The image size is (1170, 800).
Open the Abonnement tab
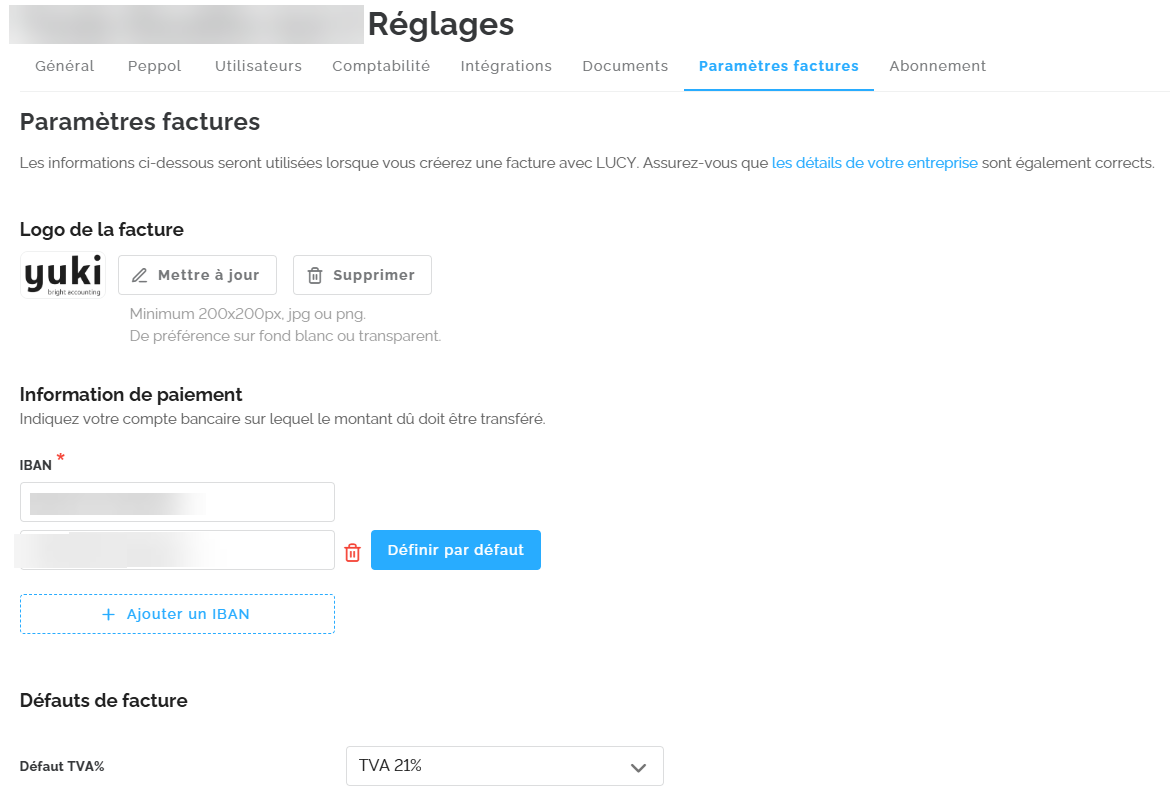click(x=937, y=66)
